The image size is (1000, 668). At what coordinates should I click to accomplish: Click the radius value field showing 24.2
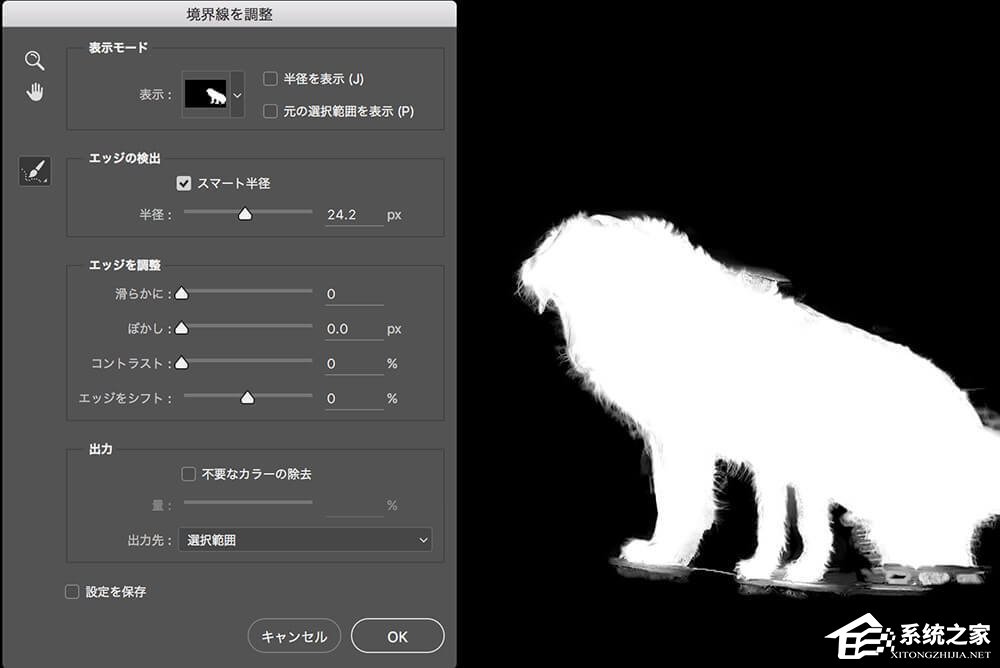352,213
